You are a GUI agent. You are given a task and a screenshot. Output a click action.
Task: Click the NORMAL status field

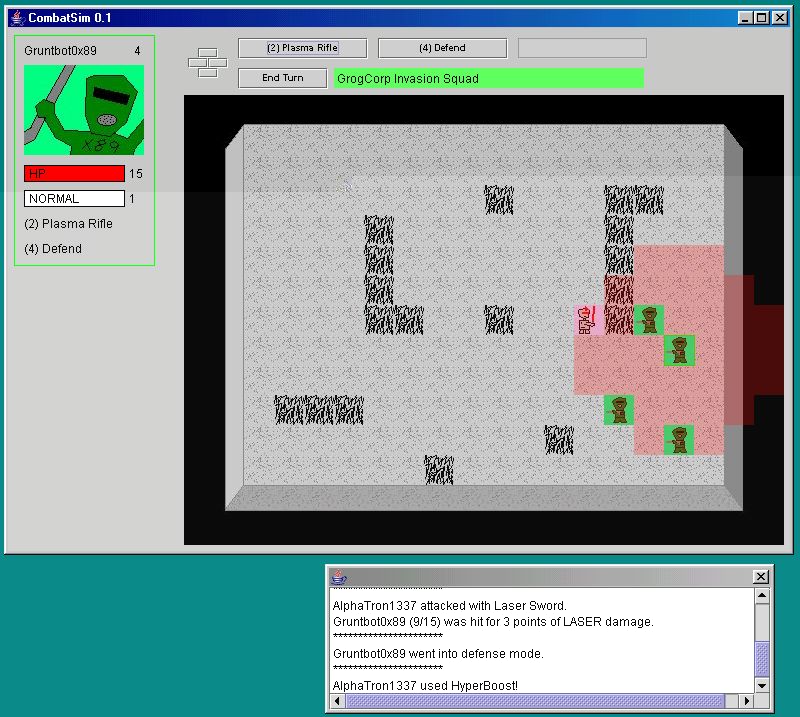74,199
